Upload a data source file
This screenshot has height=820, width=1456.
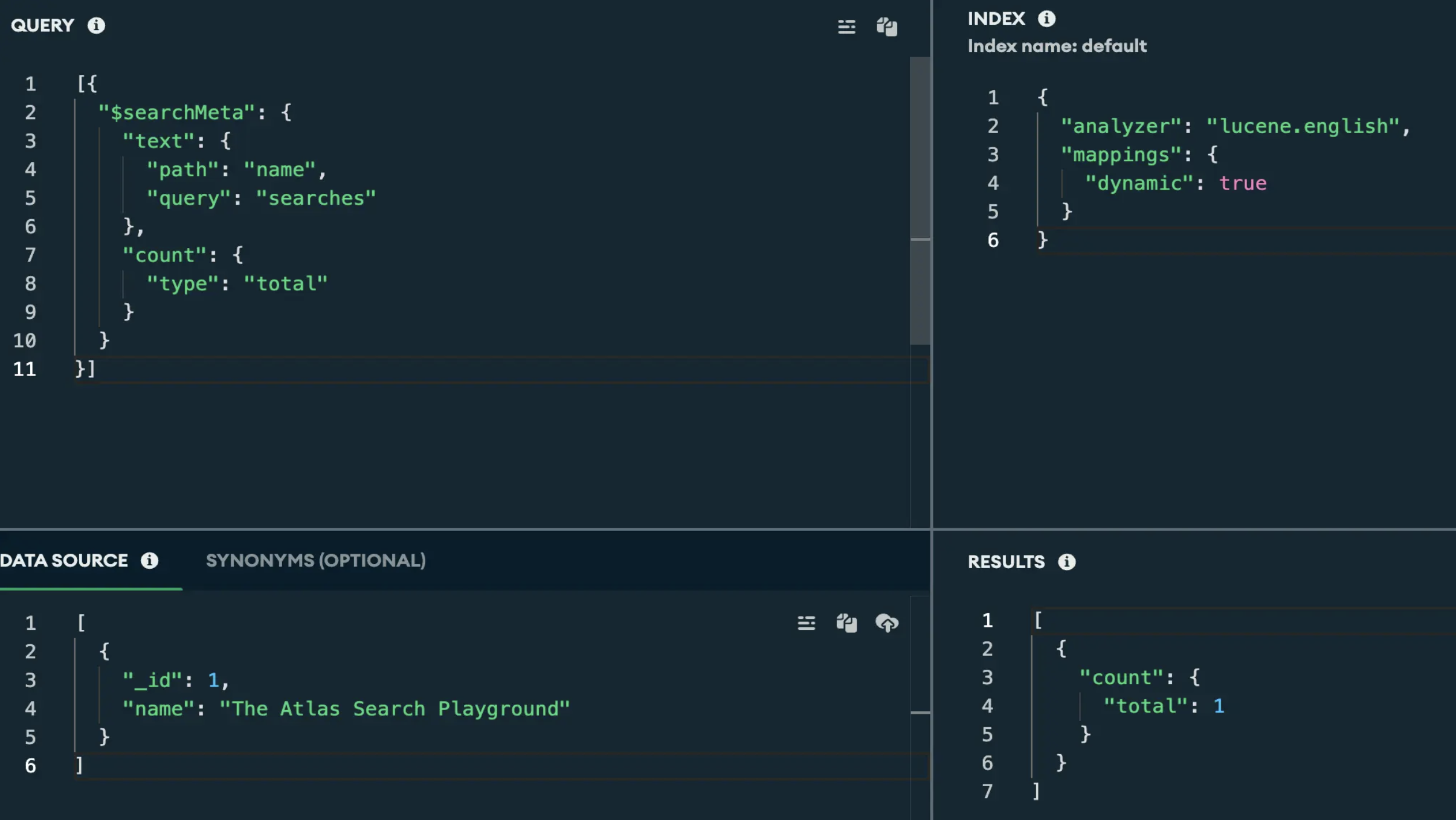pyautogui.click(x=886, y=623)
